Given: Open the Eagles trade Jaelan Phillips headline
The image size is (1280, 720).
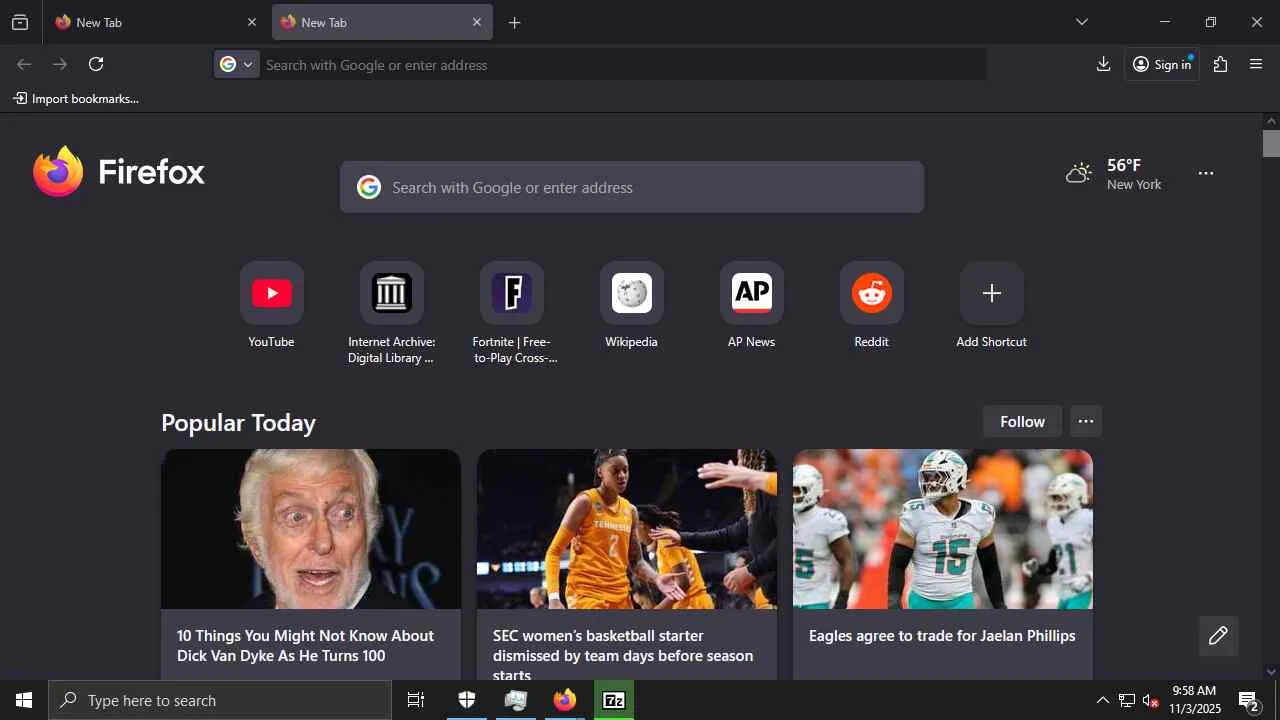Looking at the screenshot, I should [942, 636].
